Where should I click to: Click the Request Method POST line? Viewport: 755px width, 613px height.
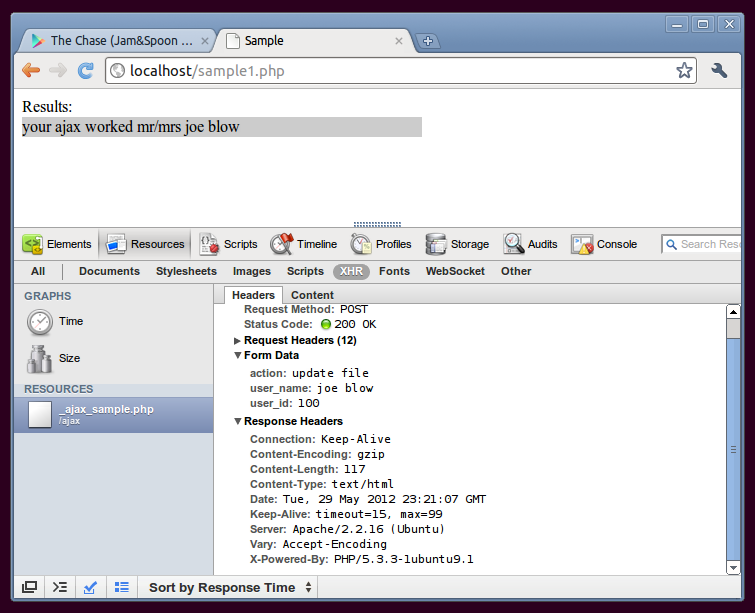click(x=306, y=309)
